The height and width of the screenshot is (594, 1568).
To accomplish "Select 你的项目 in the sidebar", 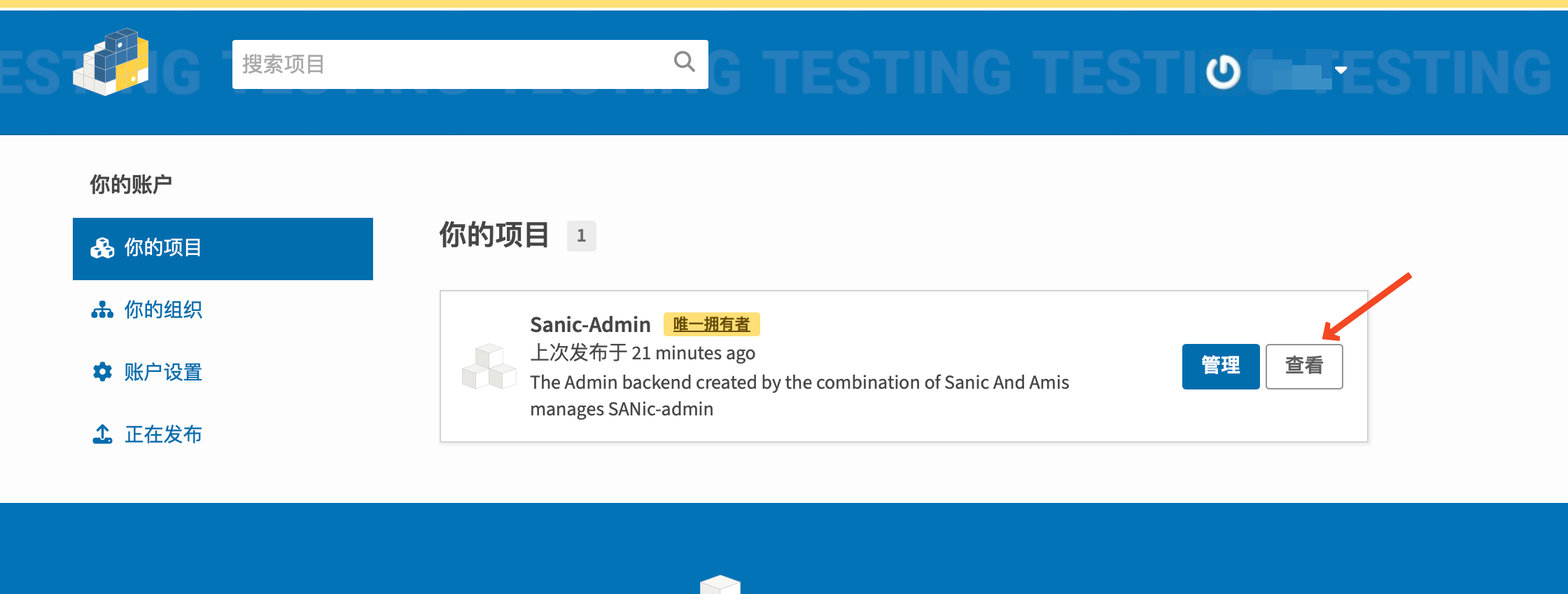I will tap(223, 249).
